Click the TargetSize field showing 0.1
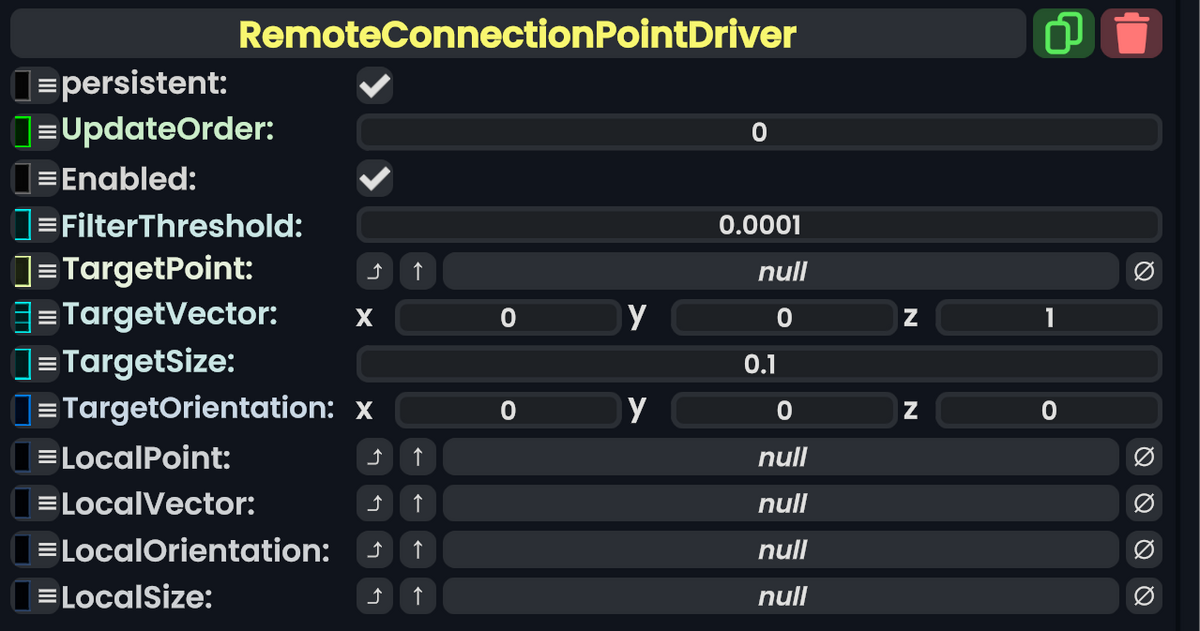Viewport: 1200px width, 631px height. click(758, 363)
